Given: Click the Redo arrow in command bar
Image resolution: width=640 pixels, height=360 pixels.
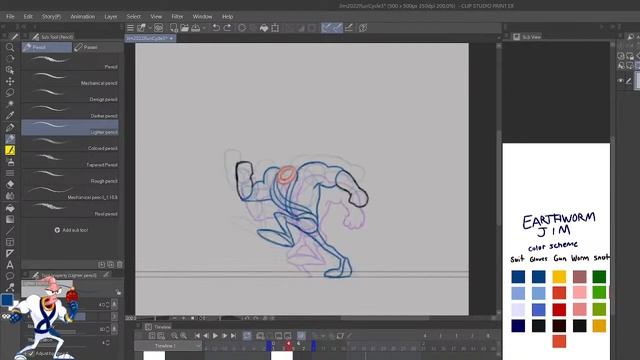Looking at the screenshot, I should coord(227,28).
